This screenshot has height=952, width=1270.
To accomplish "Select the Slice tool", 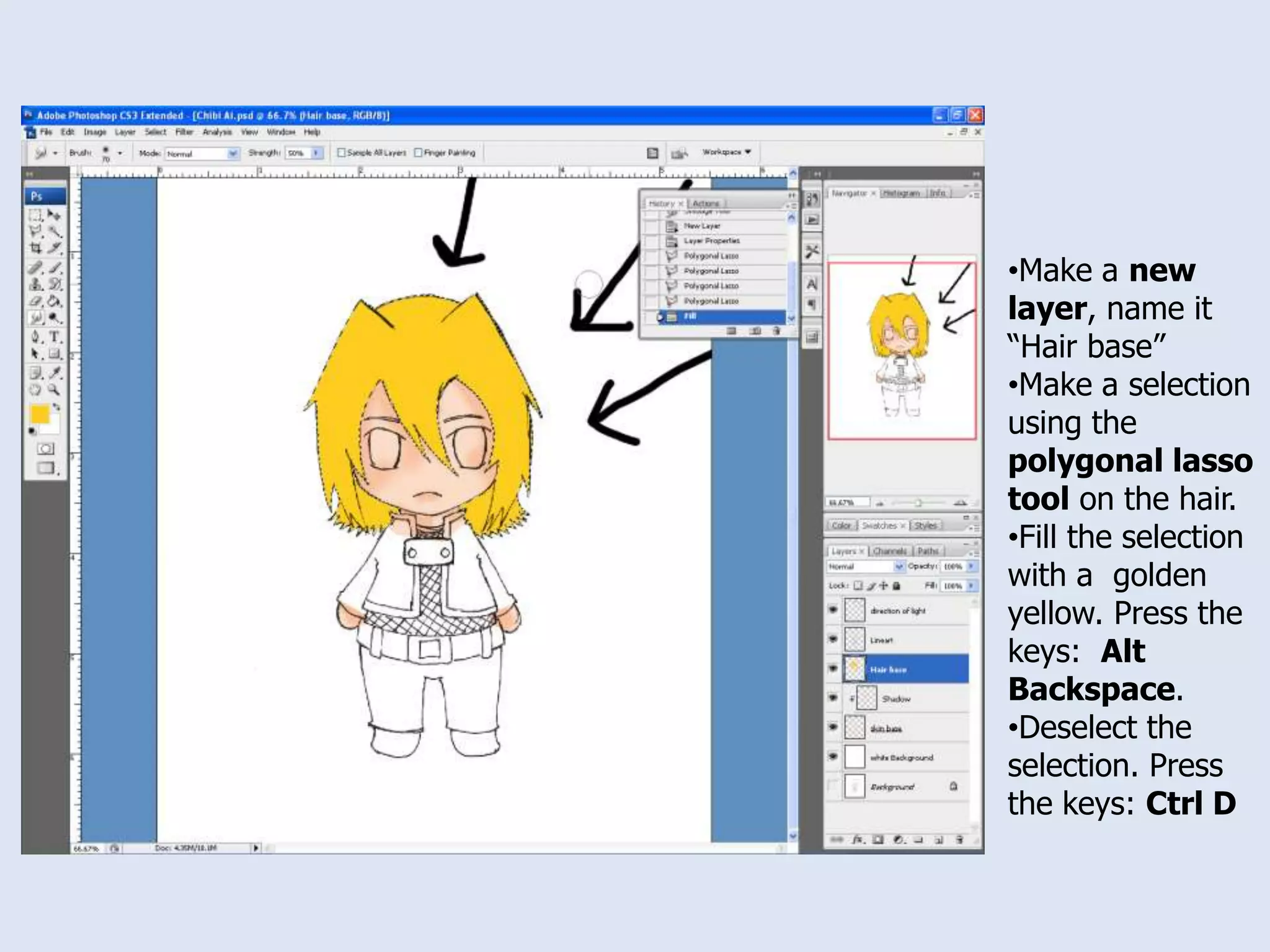I will 55,247.
